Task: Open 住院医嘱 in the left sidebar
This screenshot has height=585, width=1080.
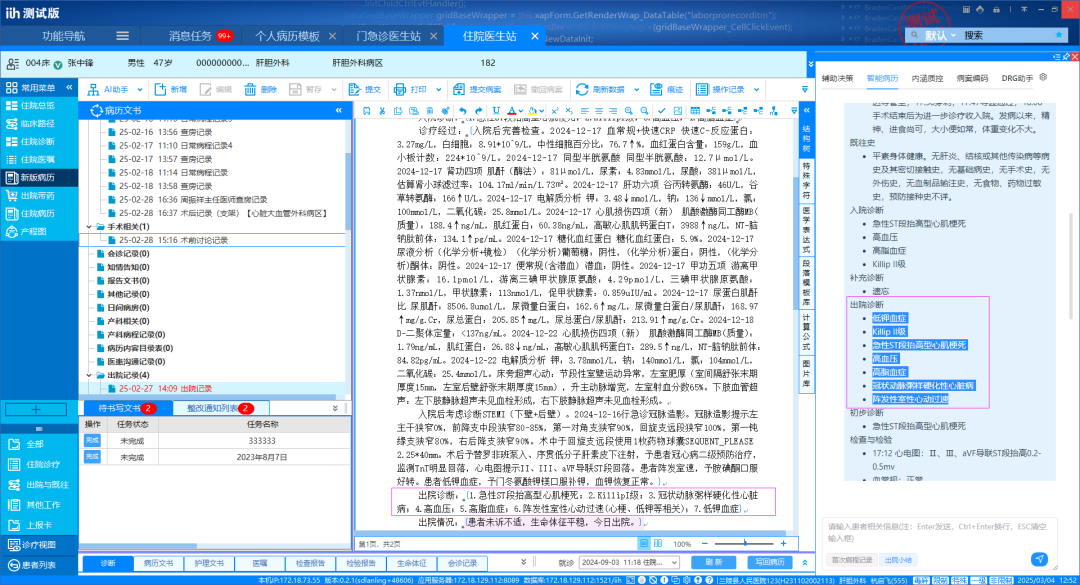Action: [x=39, y=159]
